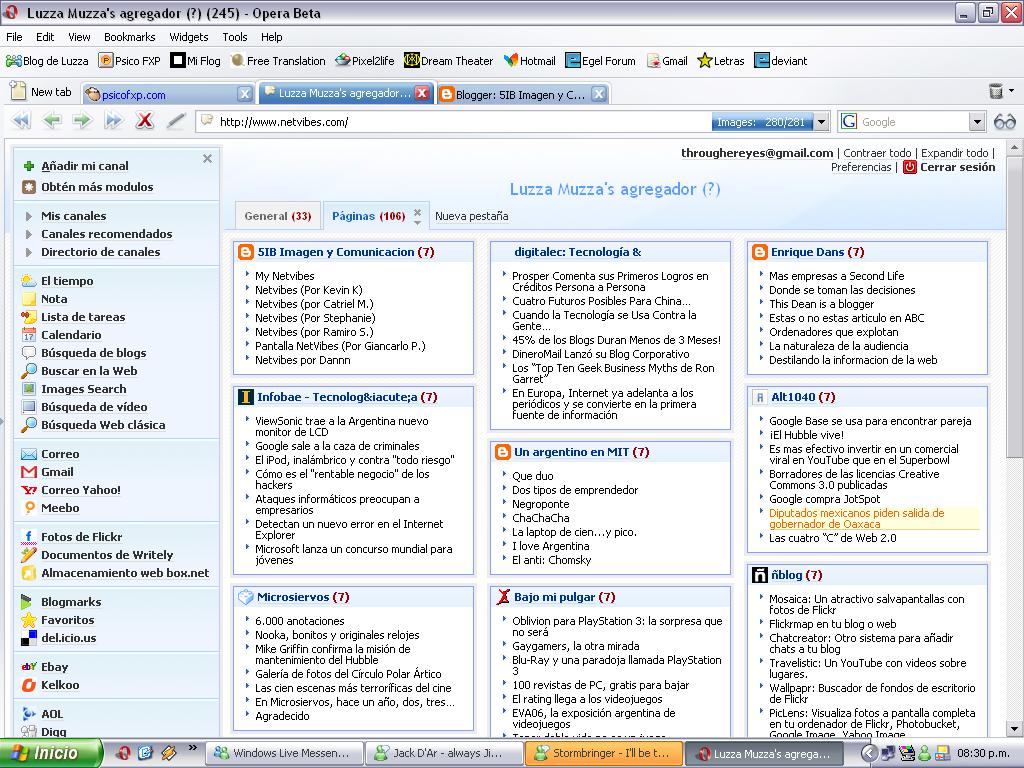Go back with the green Back arrow
Screen dimensions: 1024x768
[x=52, y=121]
